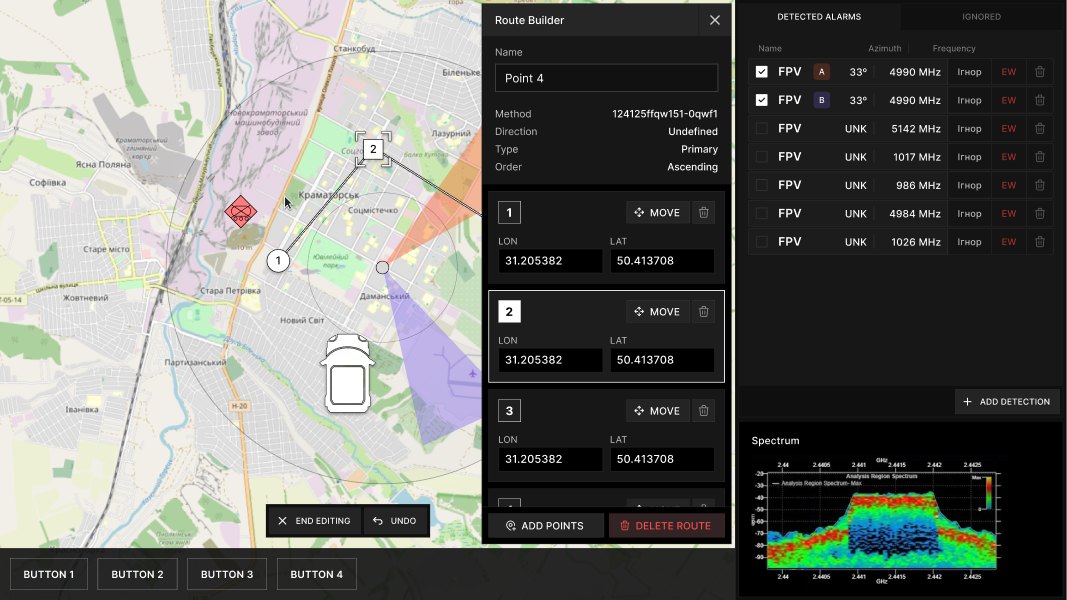Screen dimensions: 1067x600
Task: Delete route point 2 with trash icon
Action: [704, 312]
